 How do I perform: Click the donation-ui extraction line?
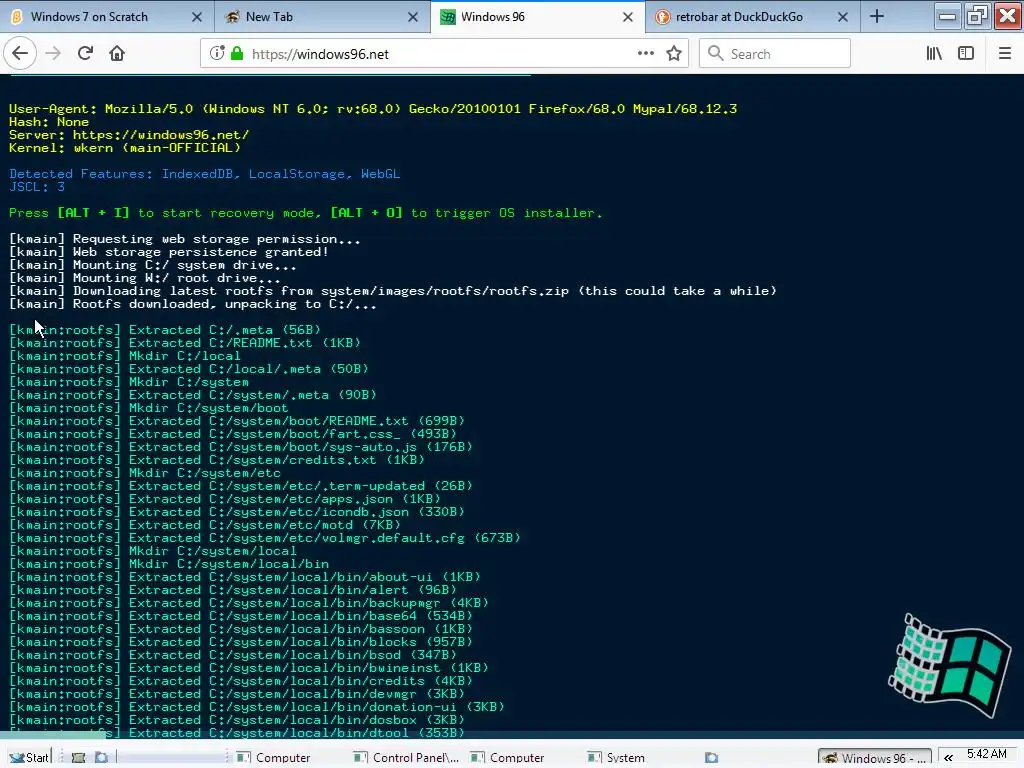point(257,707)
